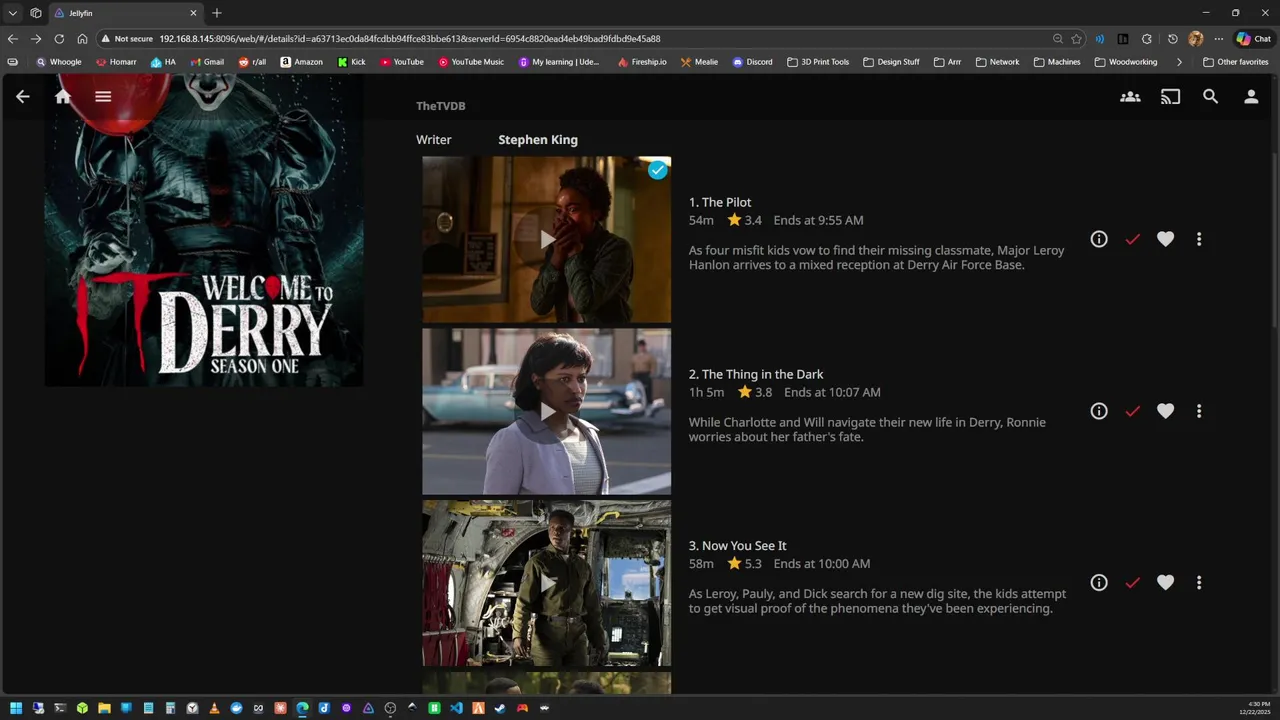This screenshot has width=1280, height=720.
Task: Open the Copilot Chat button
Action: (x=1253, y=39)
